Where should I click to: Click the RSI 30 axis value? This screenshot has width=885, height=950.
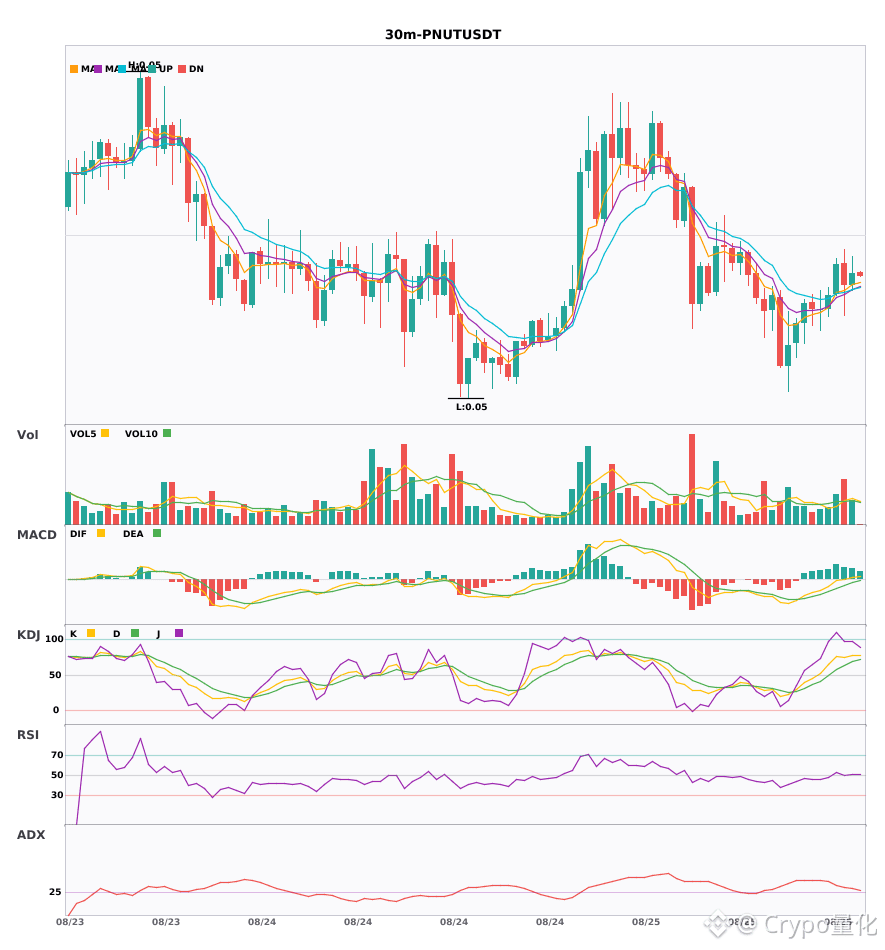pyautogui.click(x=57, y=795)
